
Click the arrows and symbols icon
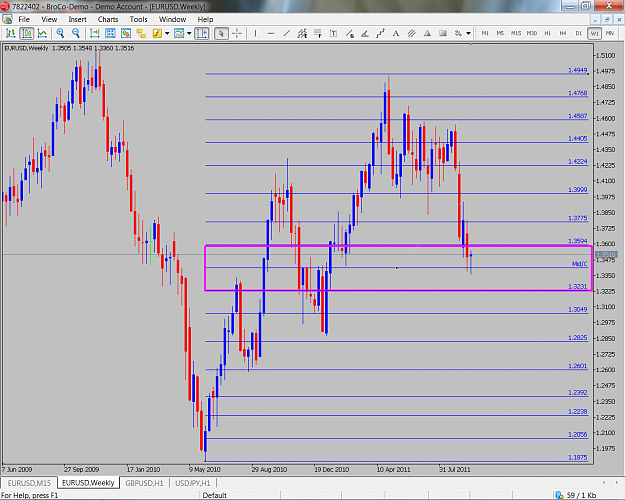(x=458, y=33)
